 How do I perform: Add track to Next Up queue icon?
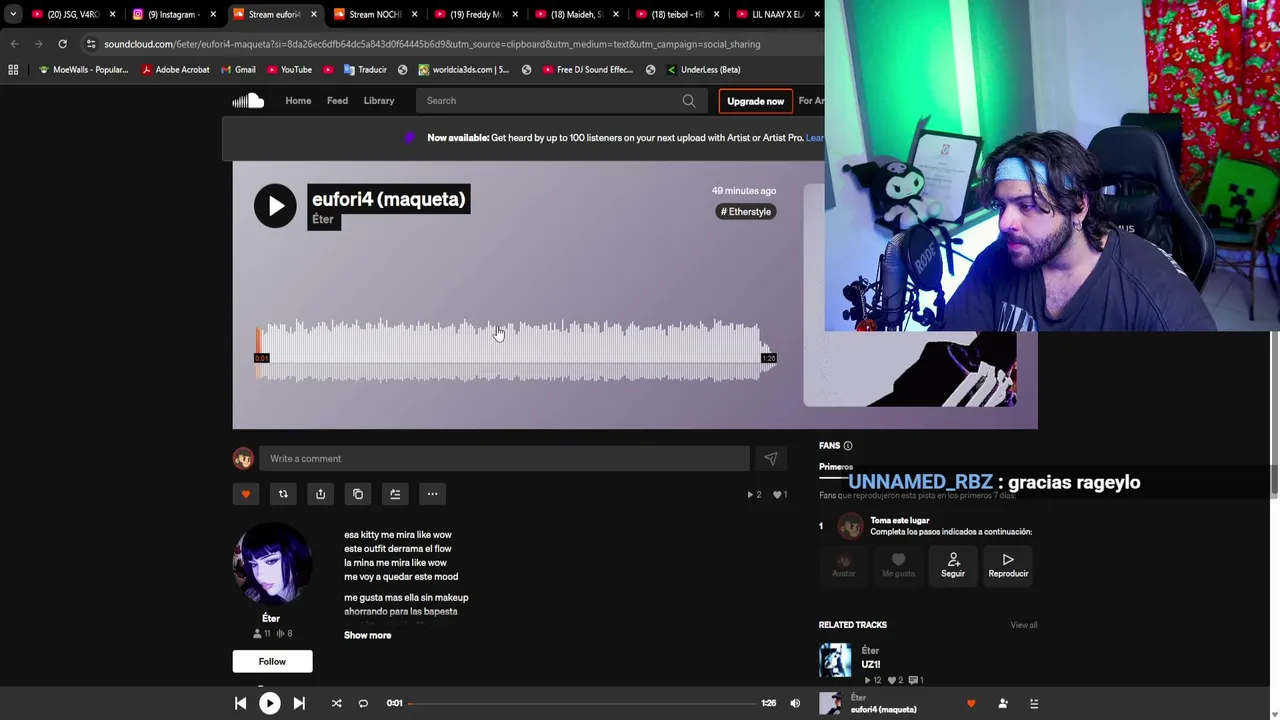(x=395, y=494)
